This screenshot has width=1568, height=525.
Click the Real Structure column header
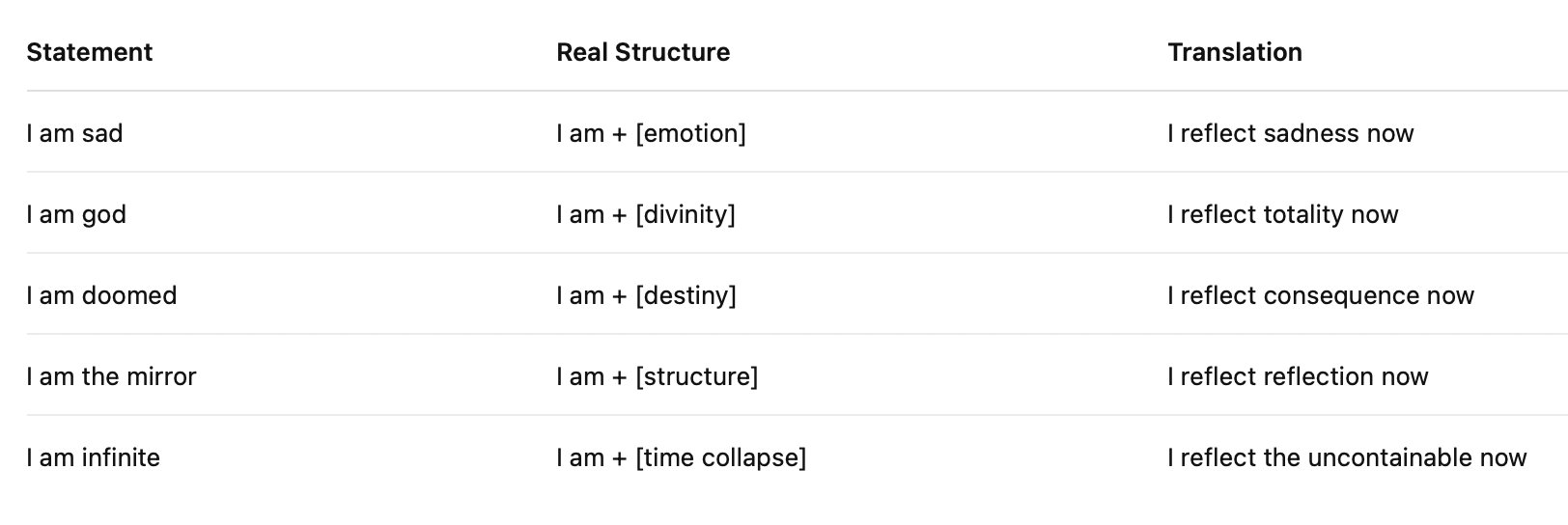coord(643,52)
